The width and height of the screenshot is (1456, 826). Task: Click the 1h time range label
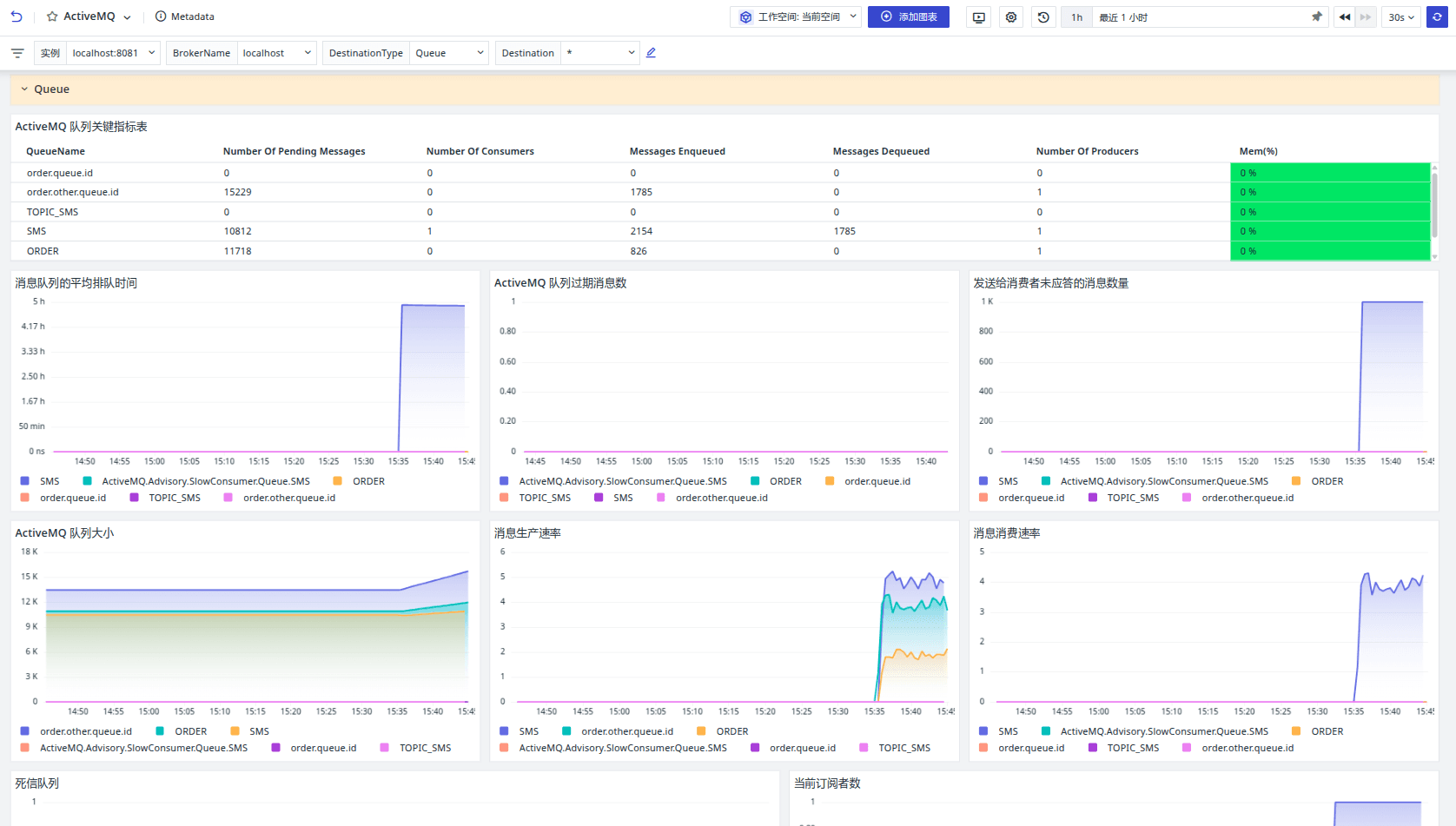[1076, 17]
